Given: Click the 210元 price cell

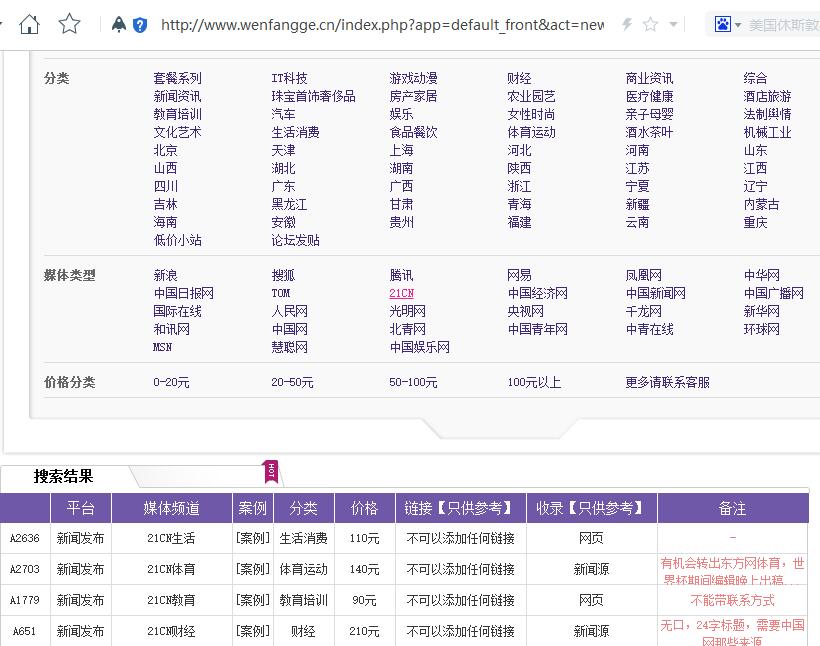Looking at the screenshot, I should pyautogui.click(x=365, y=631).
